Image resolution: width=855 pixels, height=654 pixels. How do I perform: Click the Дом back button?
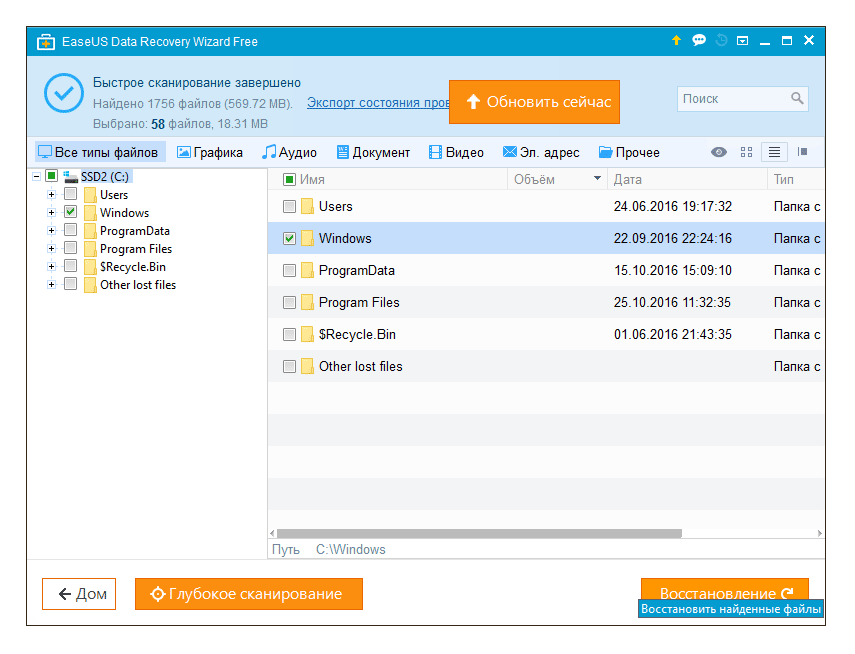tap(79, 594)
